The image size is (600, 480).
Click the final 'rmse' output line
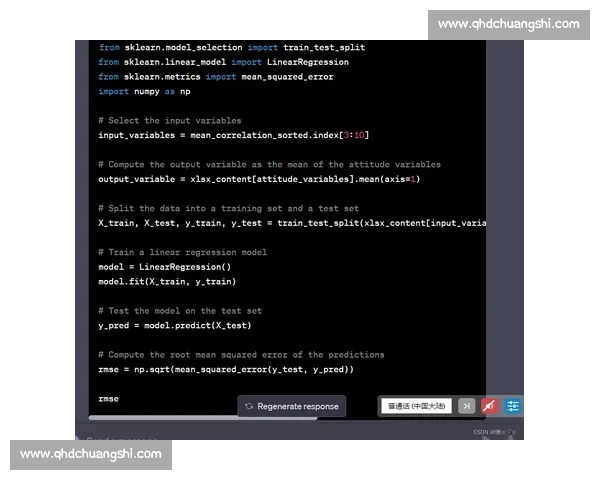point(108,399)
